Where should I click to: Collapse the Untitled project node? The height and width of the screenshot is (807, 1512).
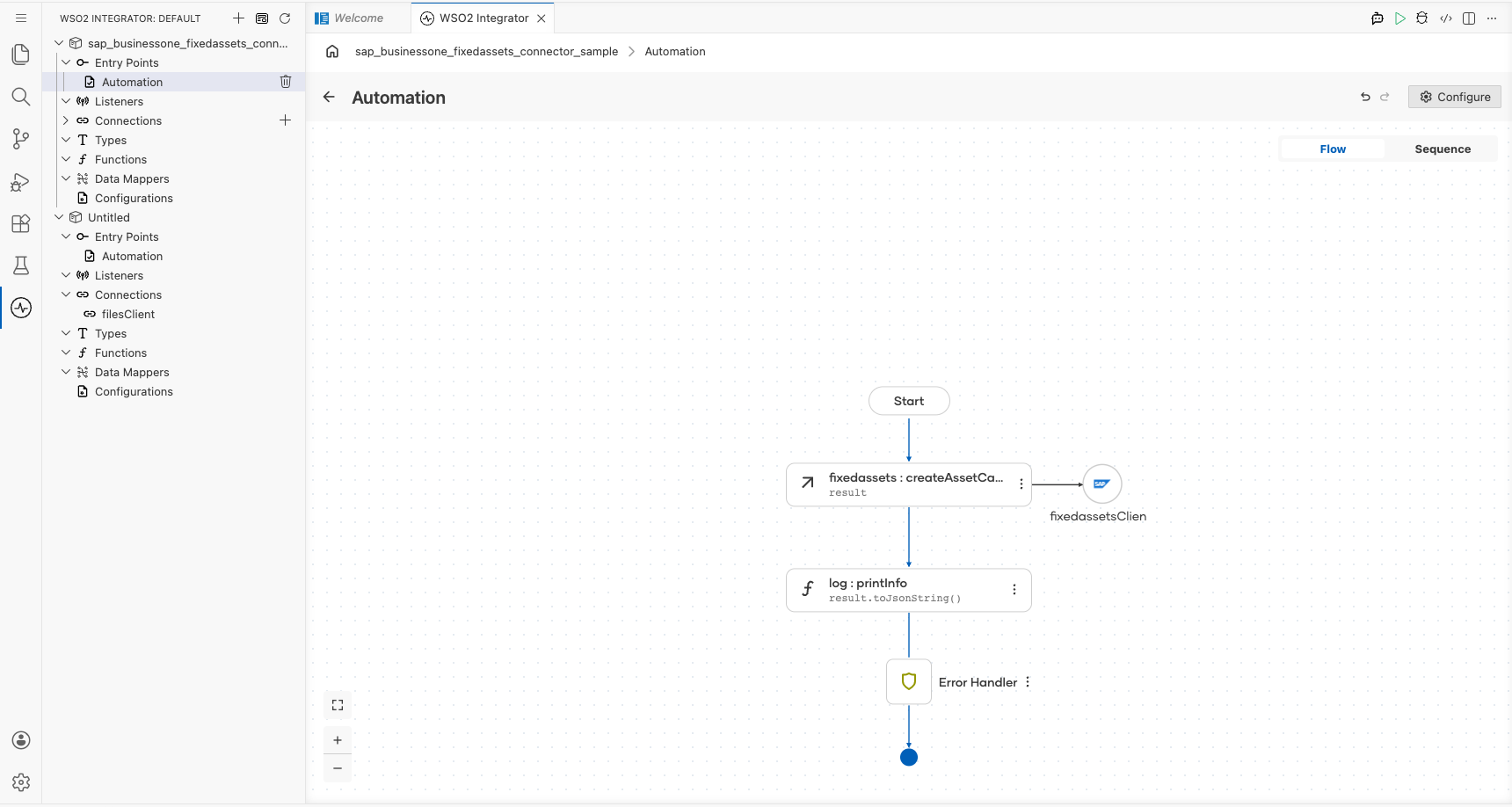[59, 217]
